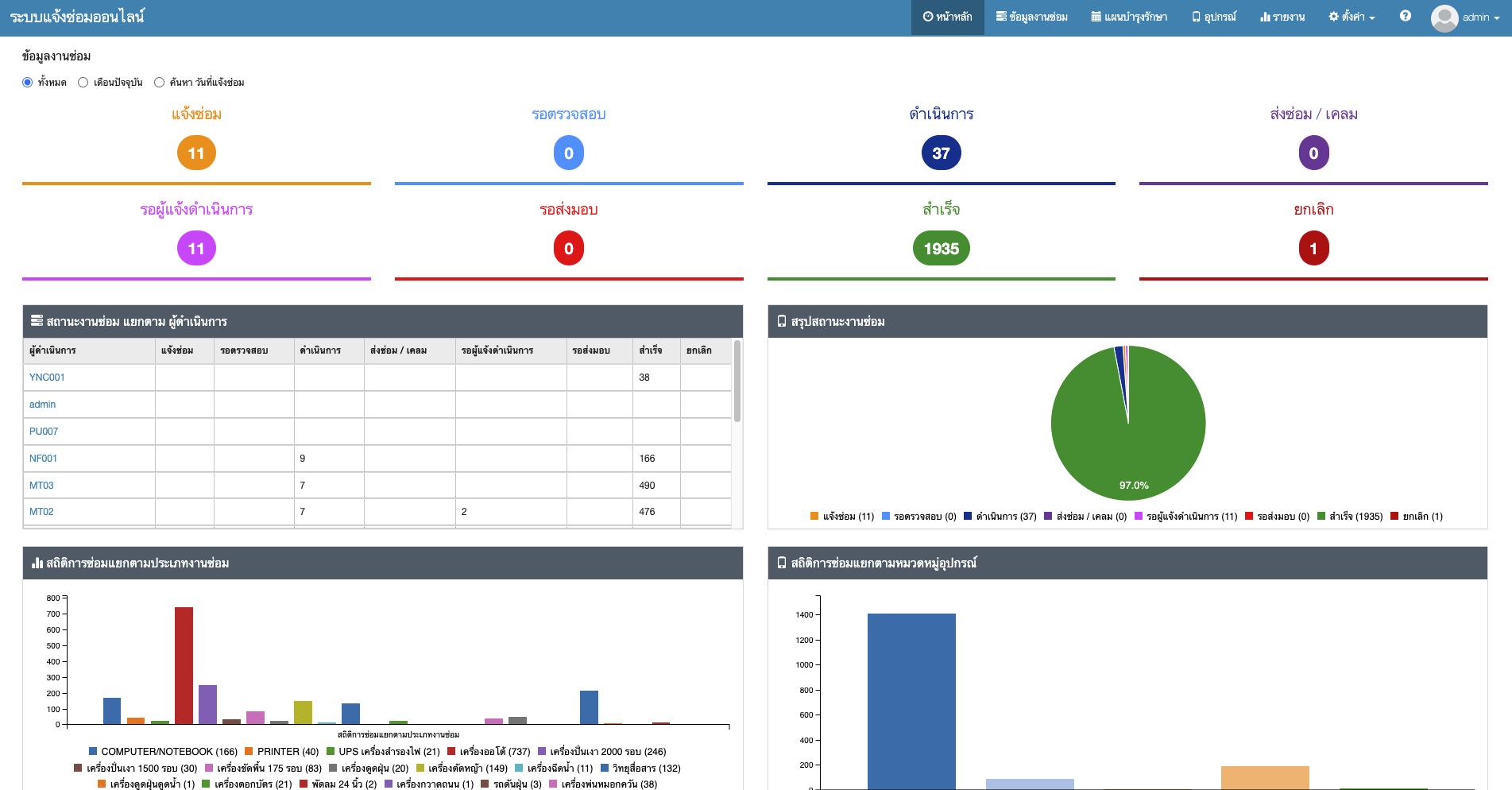Image resolution: width=1512 pixels, height=790 pixels.
Task: Select the ทั้งหมด radio button
Action: 28,82
